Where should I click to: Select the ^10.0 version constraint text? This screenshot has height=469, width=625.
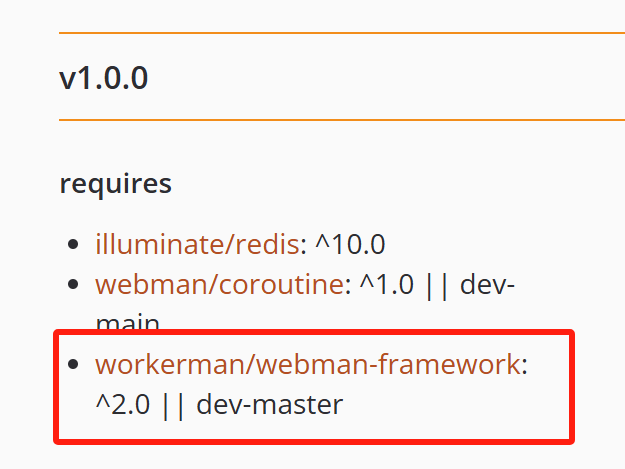350,244
